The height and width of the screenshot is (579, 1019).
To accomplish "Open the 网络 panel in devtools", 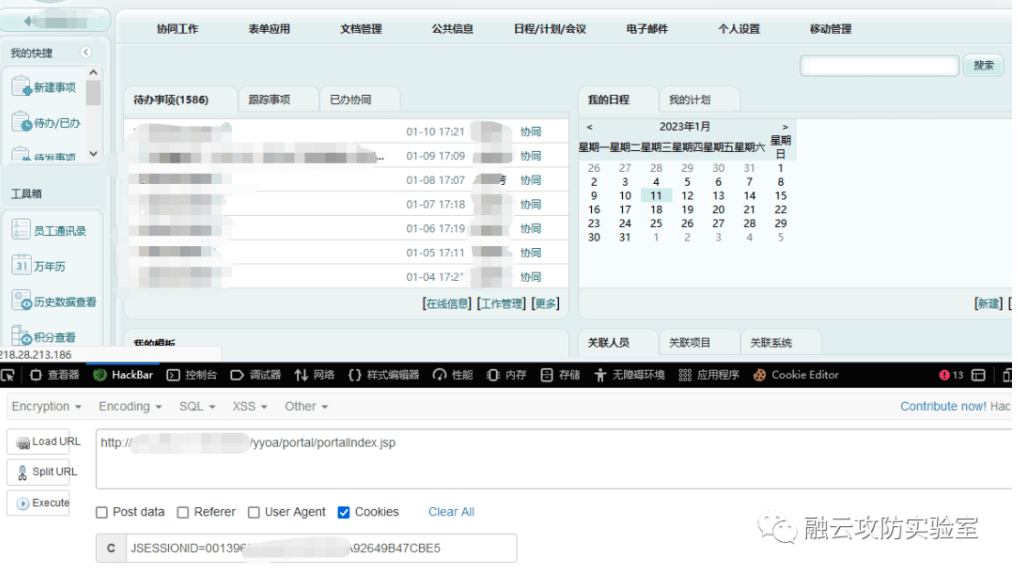I will click(x=322, y=374).
